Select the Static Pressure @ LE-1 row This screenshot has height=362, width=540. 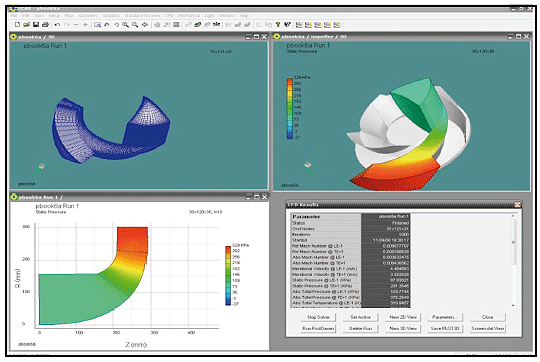pos(351,280)
